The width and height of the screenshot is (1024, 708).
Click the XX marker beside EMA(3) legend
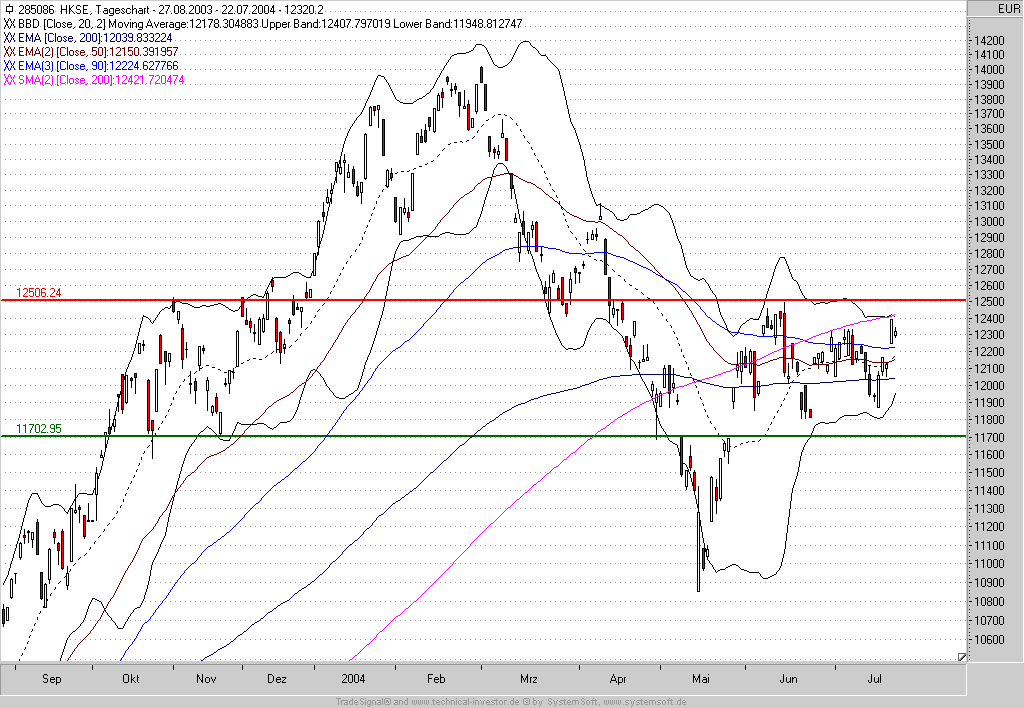(x=9, y=66)
